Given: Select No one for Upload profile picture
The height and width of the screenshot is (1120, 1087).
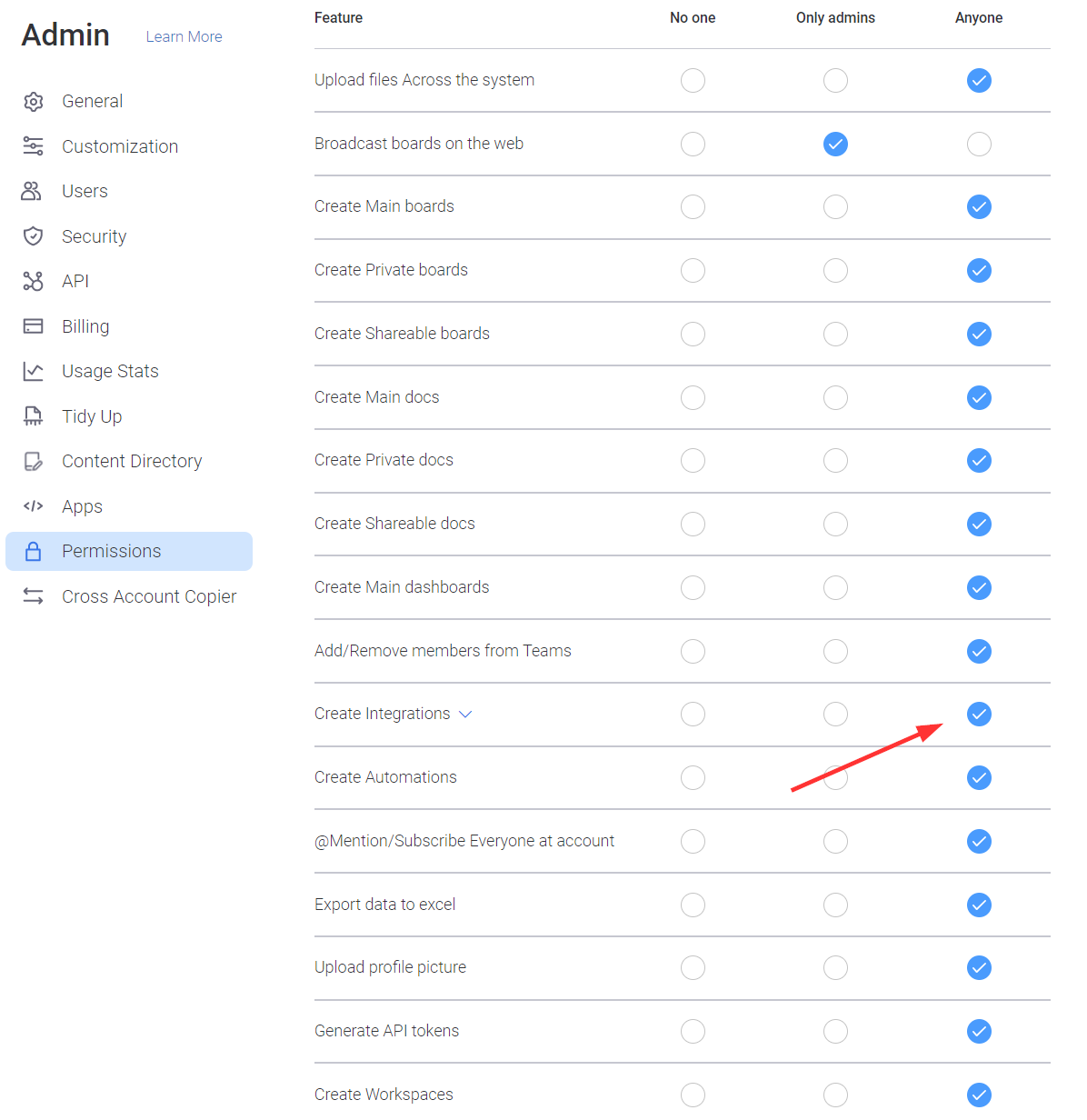Looking at the screenshot, I should click(693, 968).
